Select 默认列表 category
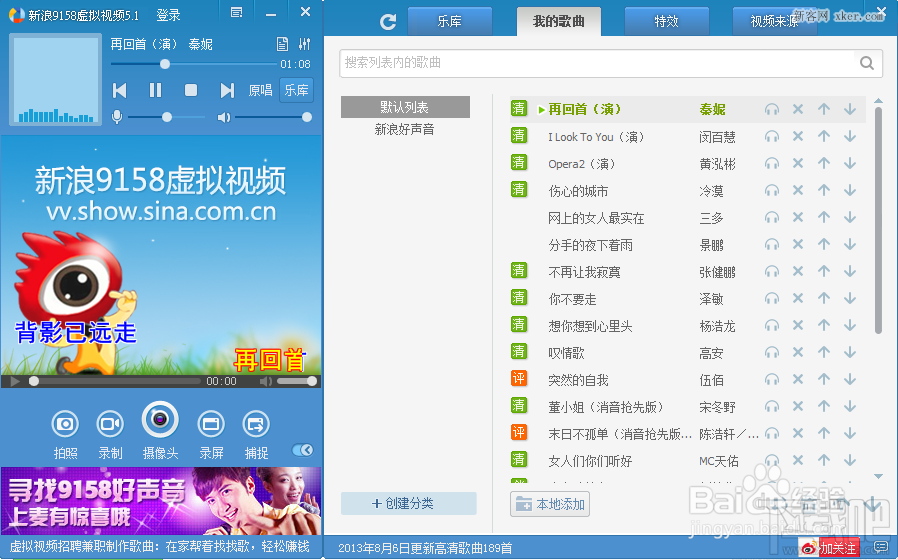Image resolution: width=898 pixels, height=560 pixels. point(405,107)
